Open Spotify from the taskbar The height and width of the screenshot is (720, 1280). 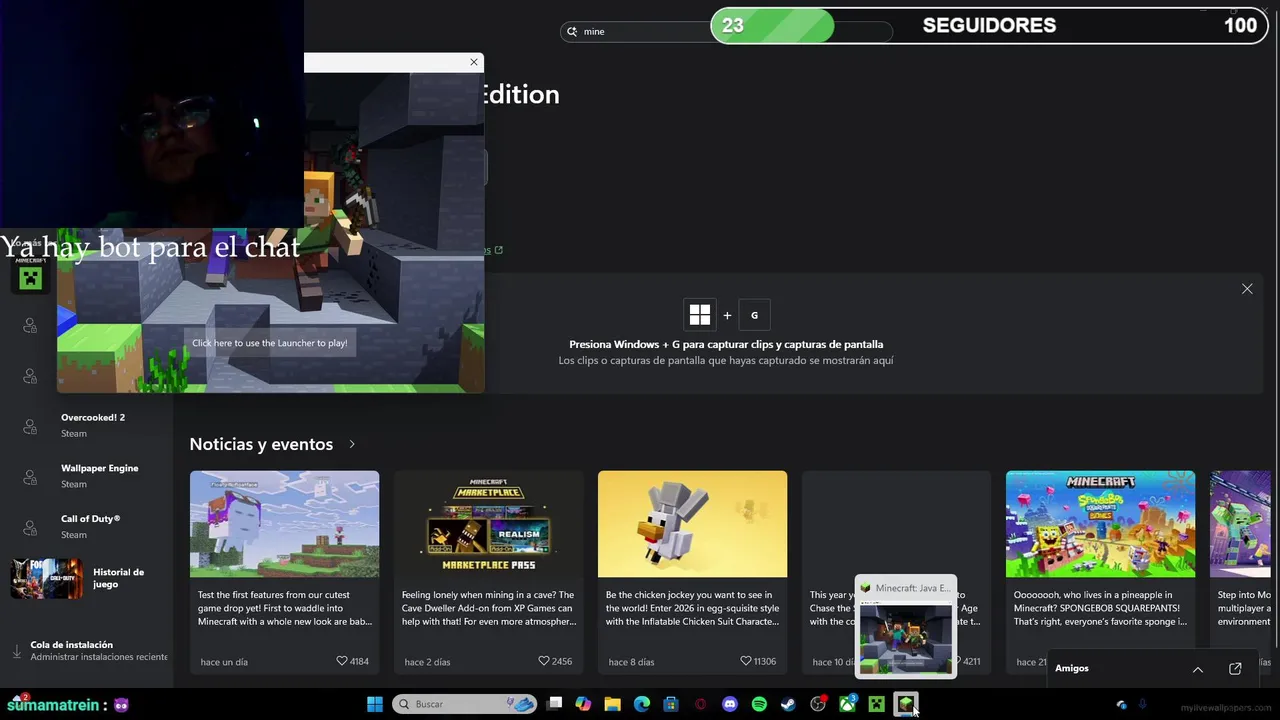[759, 704]
